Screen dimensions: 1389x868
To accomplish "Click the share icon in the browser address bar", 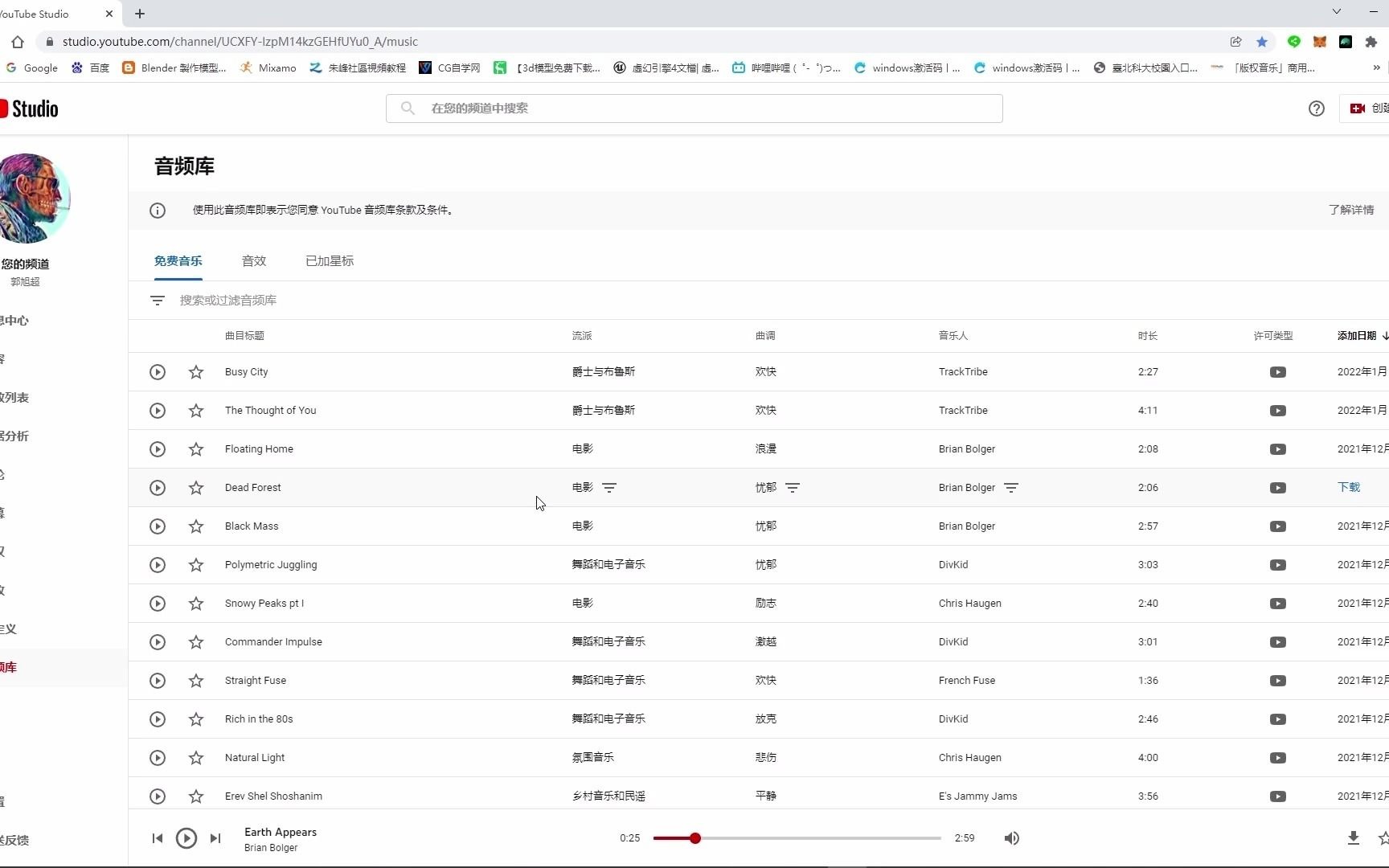I will [1236, 42].
